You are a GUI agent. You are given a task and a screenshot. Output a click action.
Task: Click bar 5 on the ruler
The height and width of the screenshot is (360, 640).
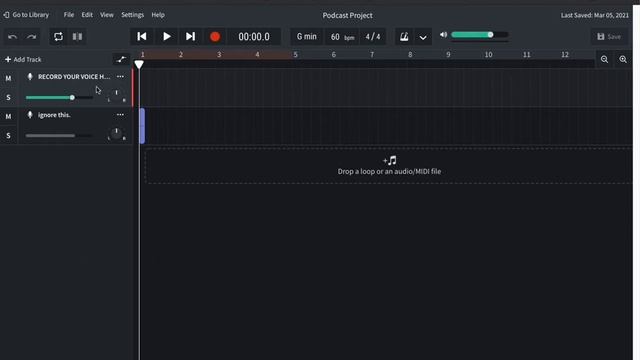295,55
